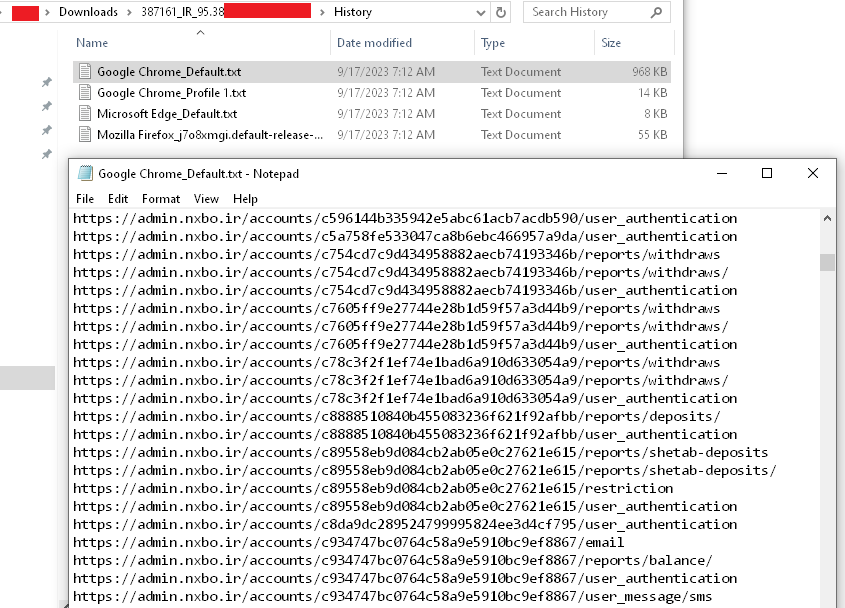The height and width of the screenshot is (608, 845).
Task: Open the Edit menu in Notepad
Action: point(118,199)
